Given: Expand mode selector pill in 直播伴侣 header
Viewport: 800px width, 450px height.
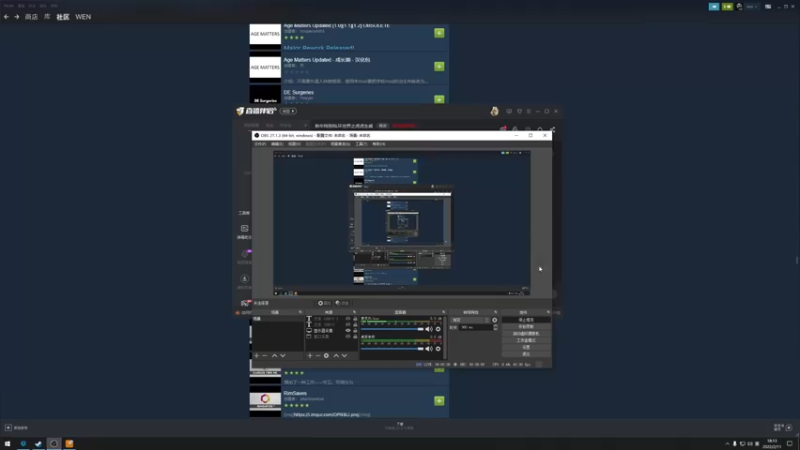Looking at the screenshot, I should pos(288,111).
